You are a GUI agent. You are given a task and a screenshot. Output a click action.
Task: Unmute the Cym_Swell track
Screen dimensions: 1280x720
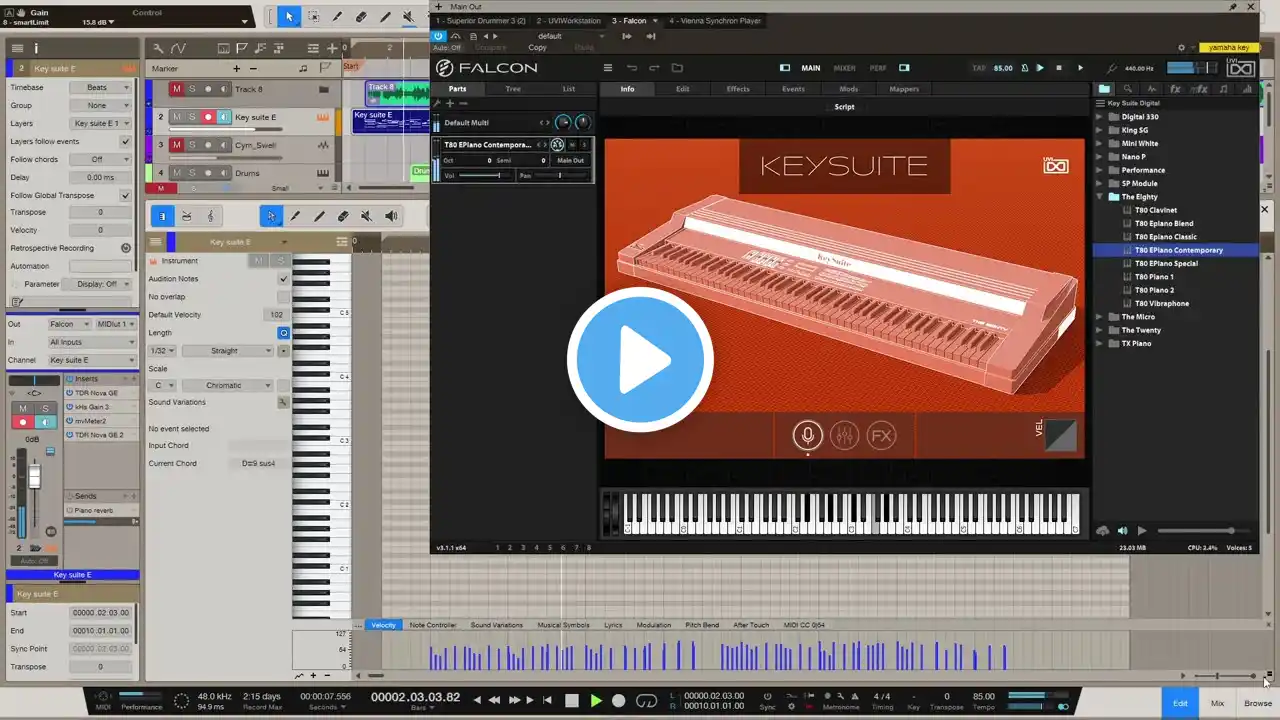click(177, 145)
